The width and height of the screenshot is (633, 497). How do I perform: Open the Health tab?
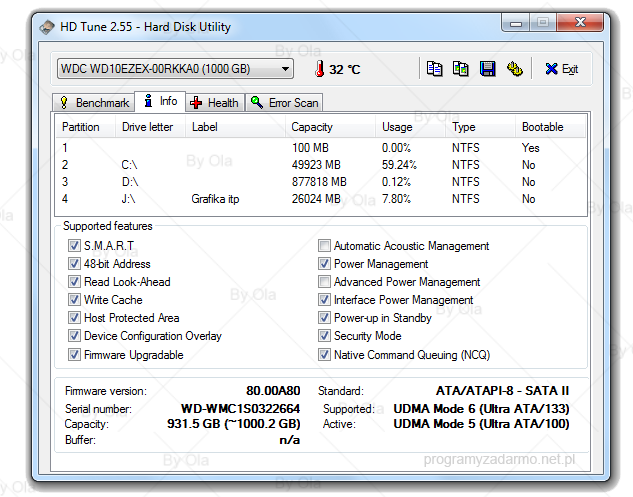(215, 103)
